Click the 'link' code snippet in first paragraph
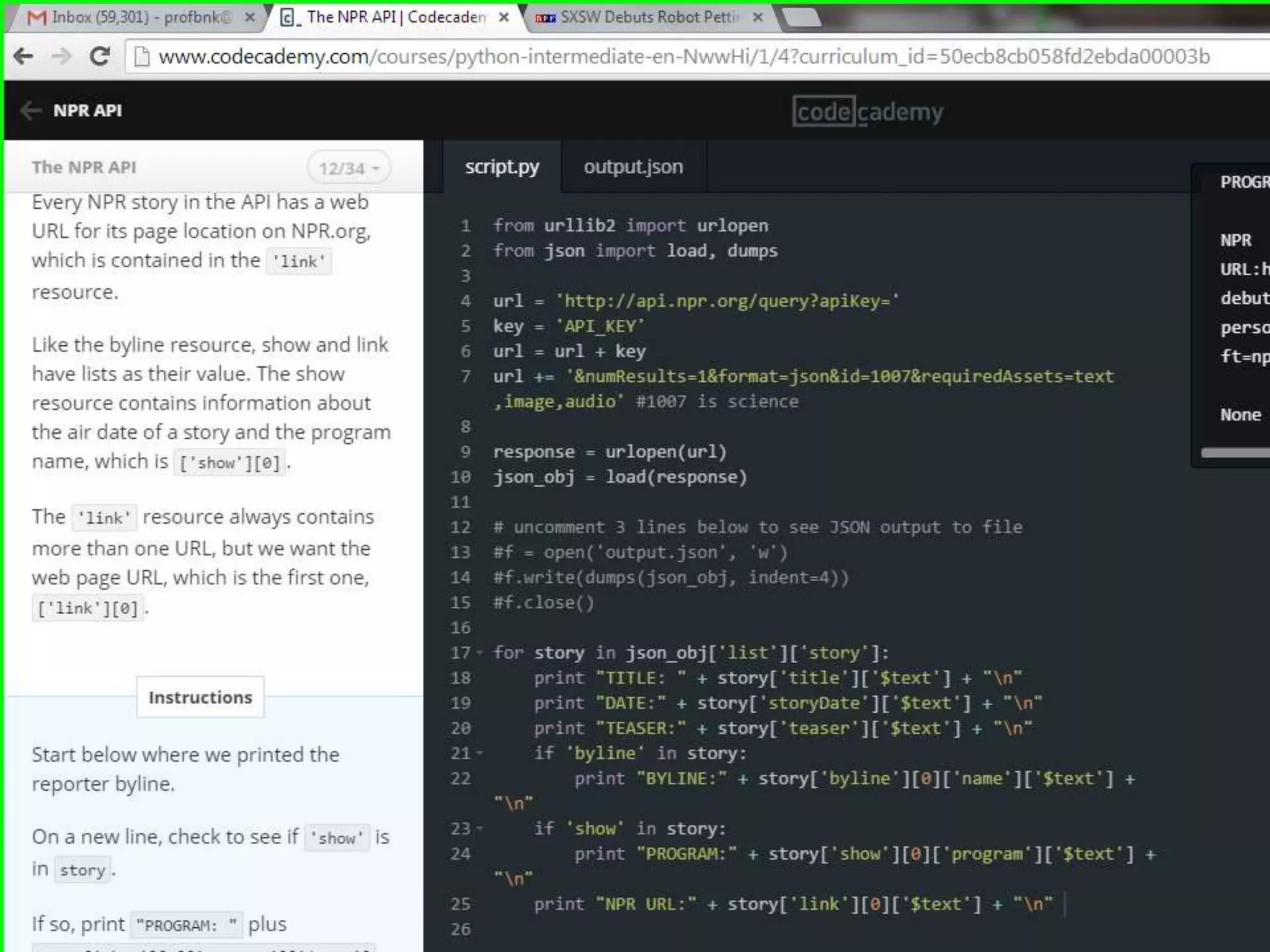The height and width of the screenshot is (952, 1270). click(x=299, y=262)
